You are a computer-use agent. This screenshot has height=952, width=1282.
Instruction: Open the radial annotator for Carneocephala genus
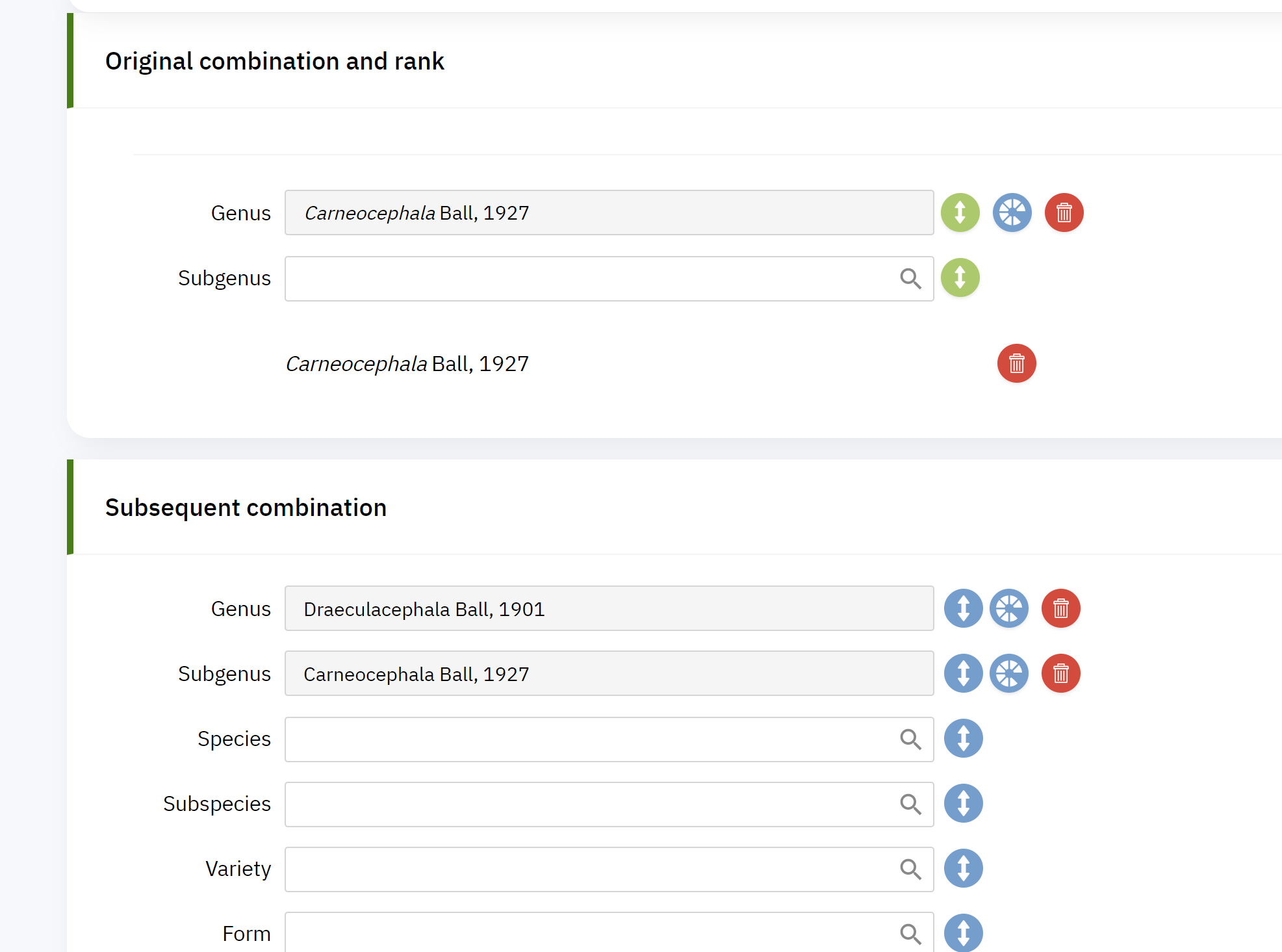coord(1012,212)
